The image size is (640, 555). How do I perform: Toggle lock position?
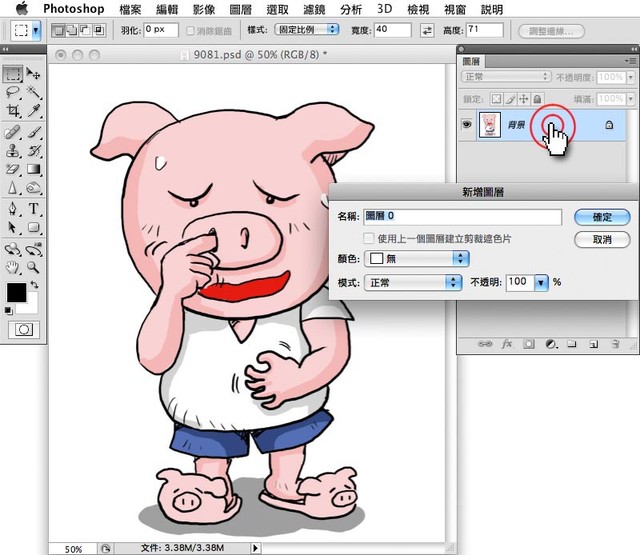pyautogui.click(x=523, y=99)
